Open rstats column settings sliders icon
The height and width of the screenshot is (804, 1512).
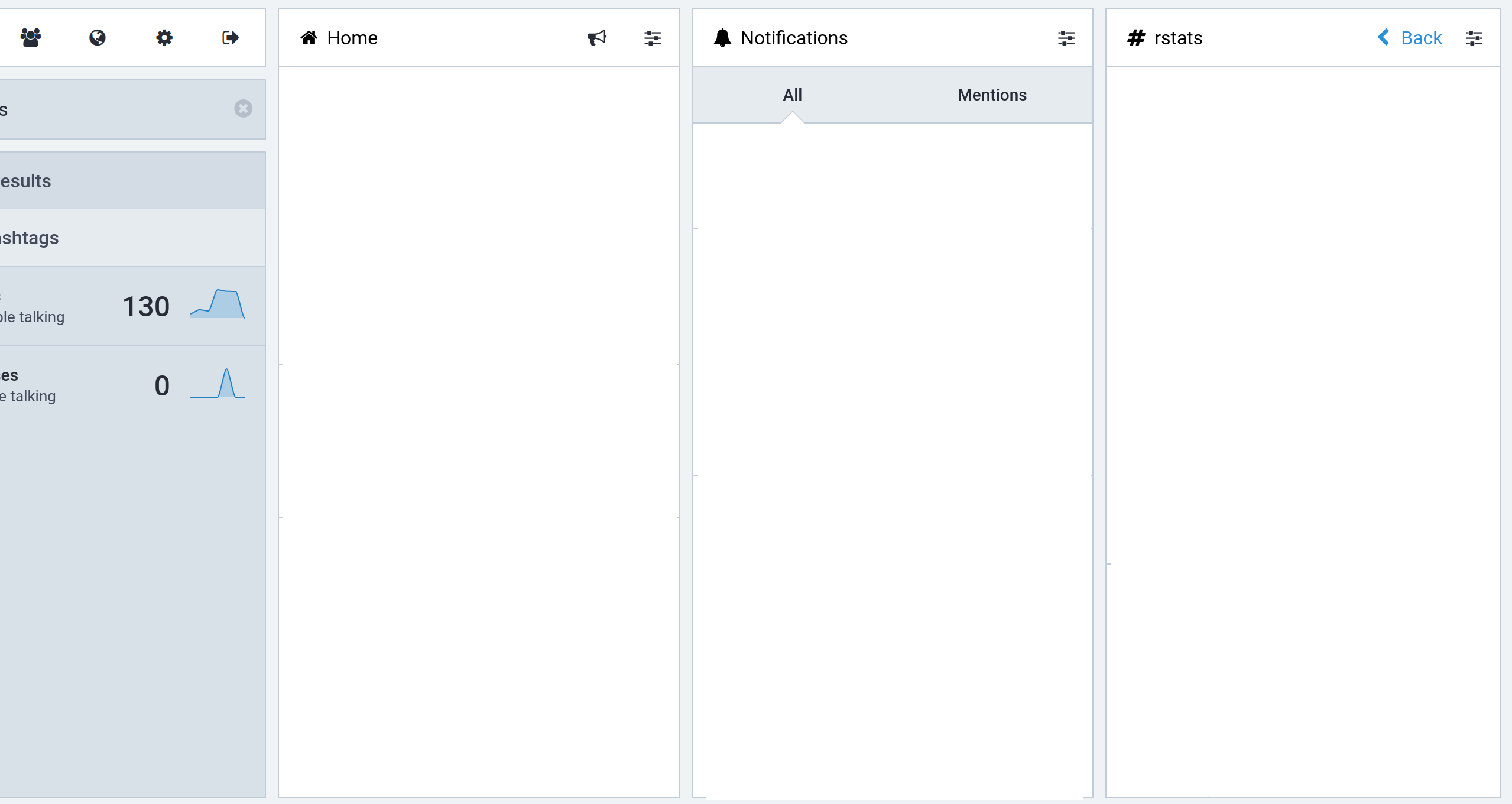point(1474,38)
